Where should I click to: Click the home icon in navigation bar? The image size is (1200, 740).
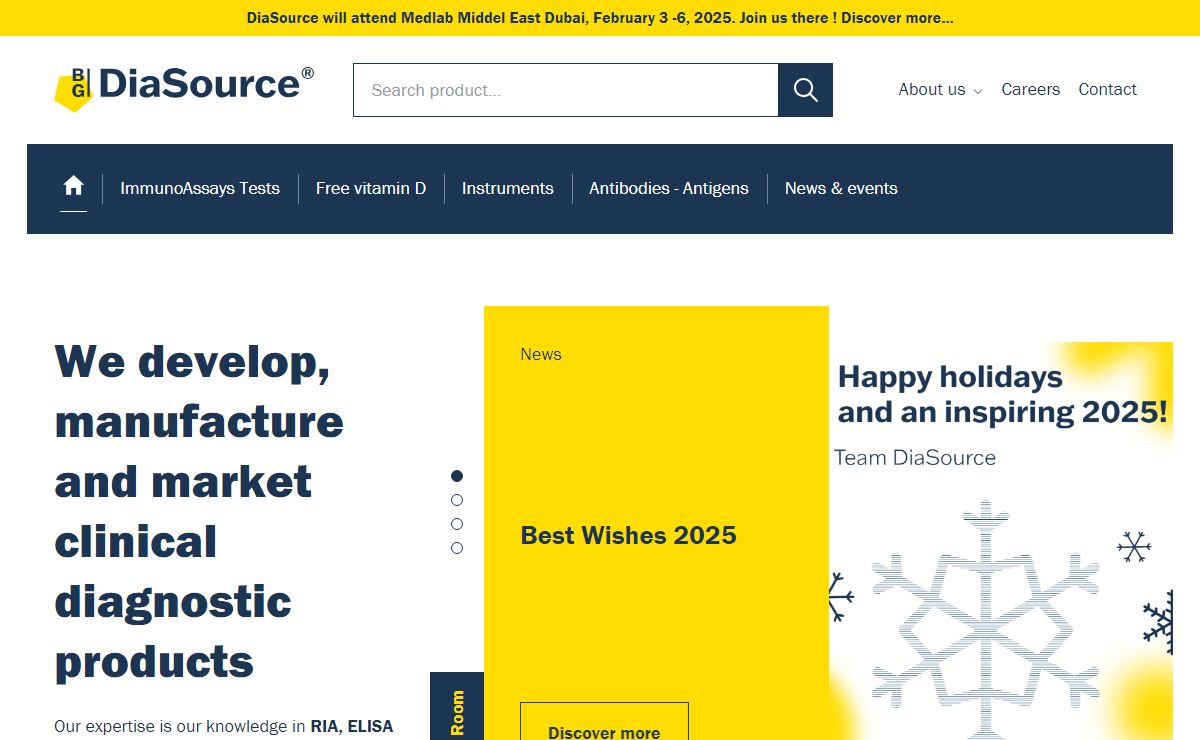point(73,187)
